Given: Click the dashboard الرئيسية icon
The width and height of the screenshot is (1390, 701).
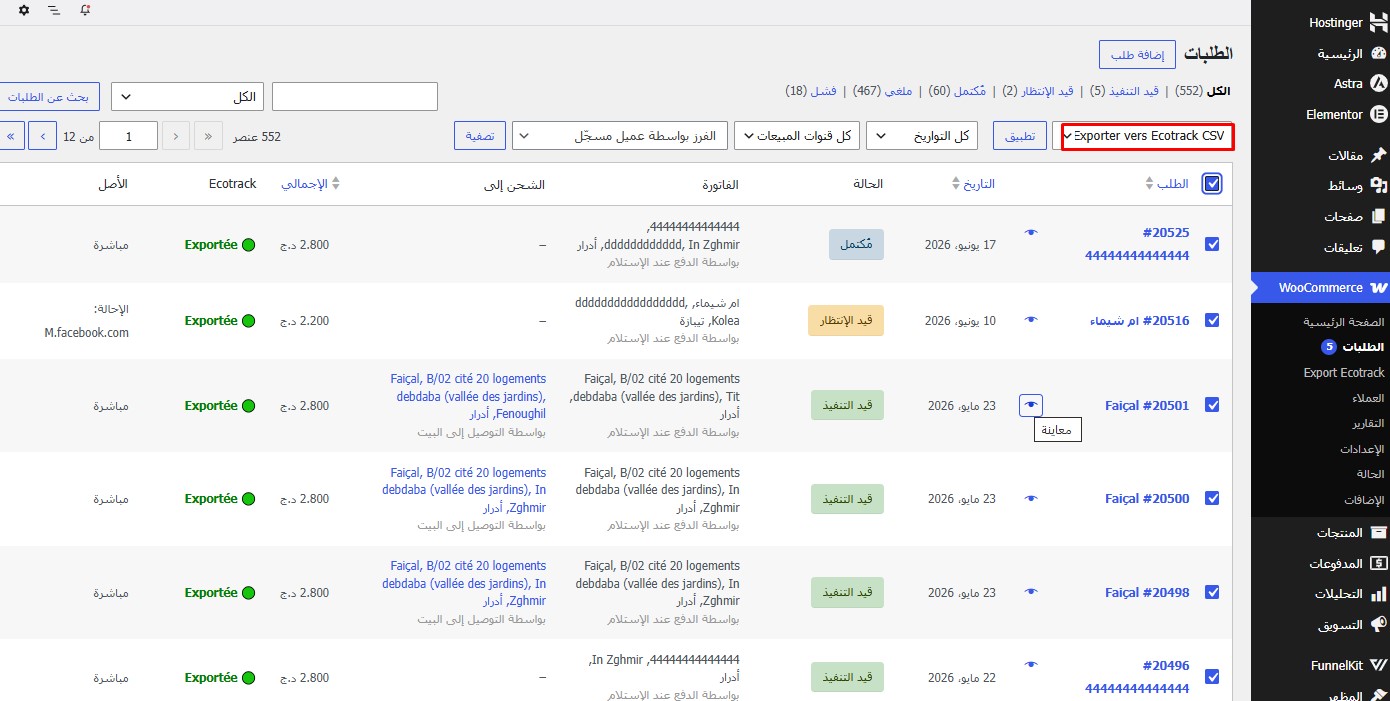Looking at the screenshot, I should pos(1378,53).
